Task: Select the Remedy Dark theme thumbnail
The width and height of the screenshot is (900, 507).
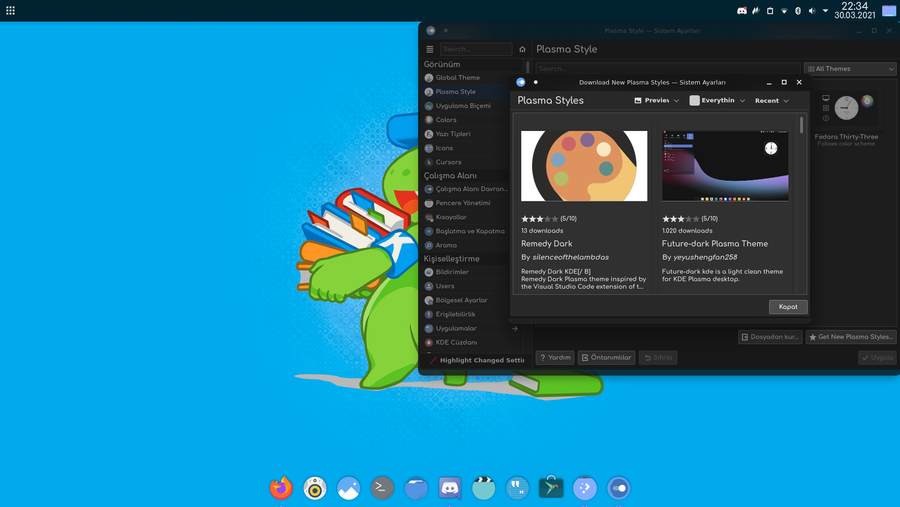Action: (584, 166)
